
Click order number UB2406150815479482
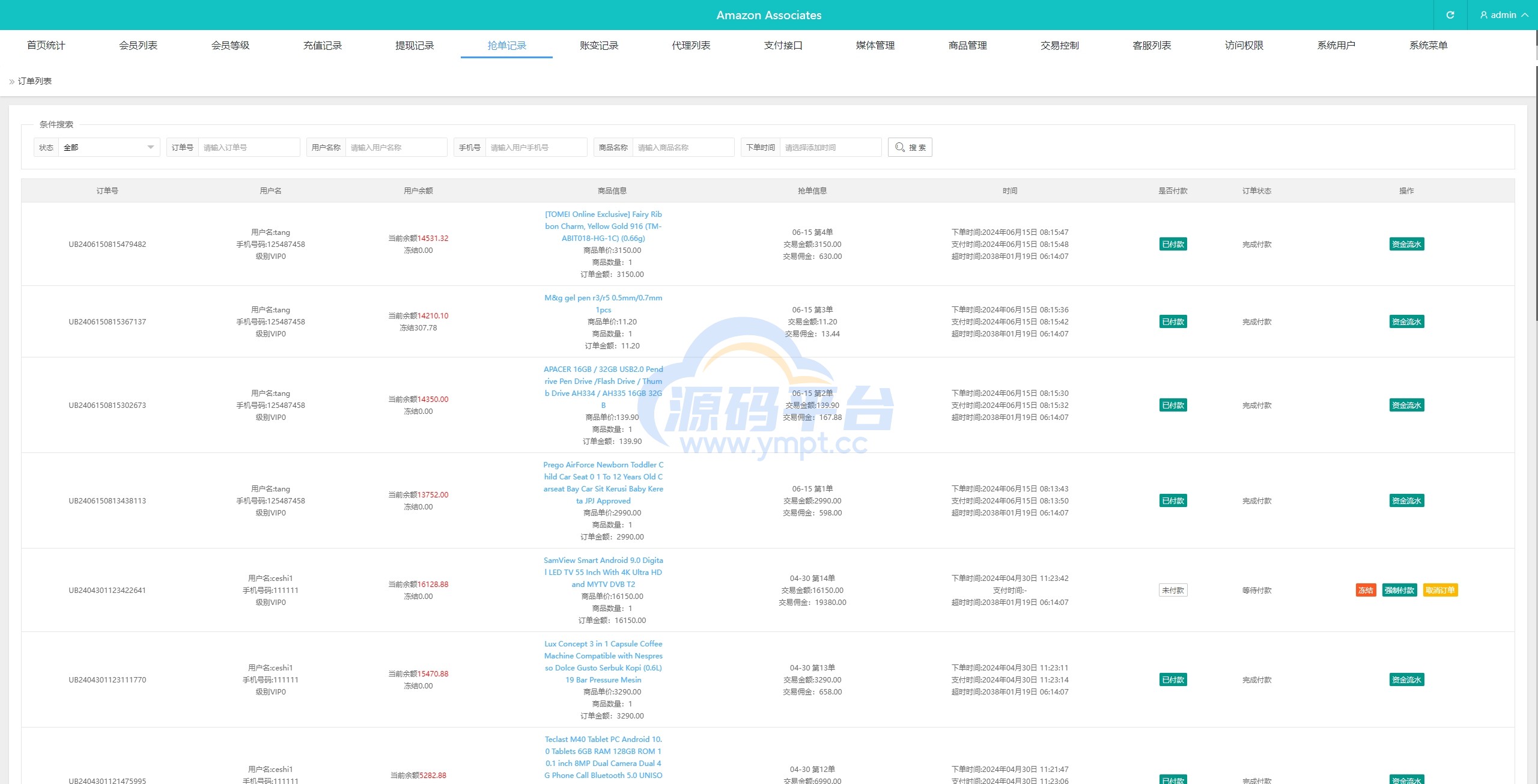click(107, 244)
